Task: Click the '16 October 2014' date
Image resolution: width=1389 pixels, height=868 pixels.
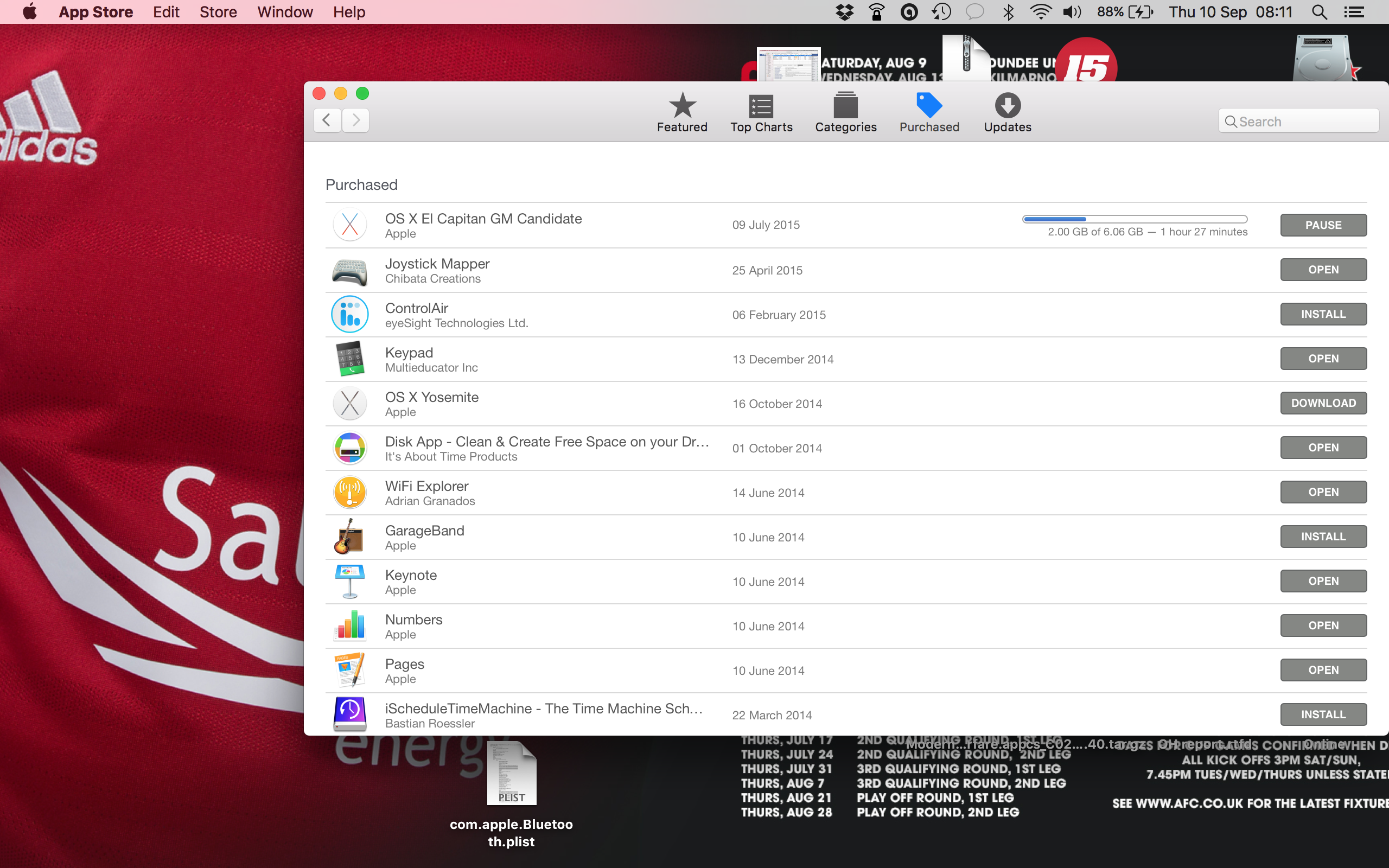Action: pos(776,404)
